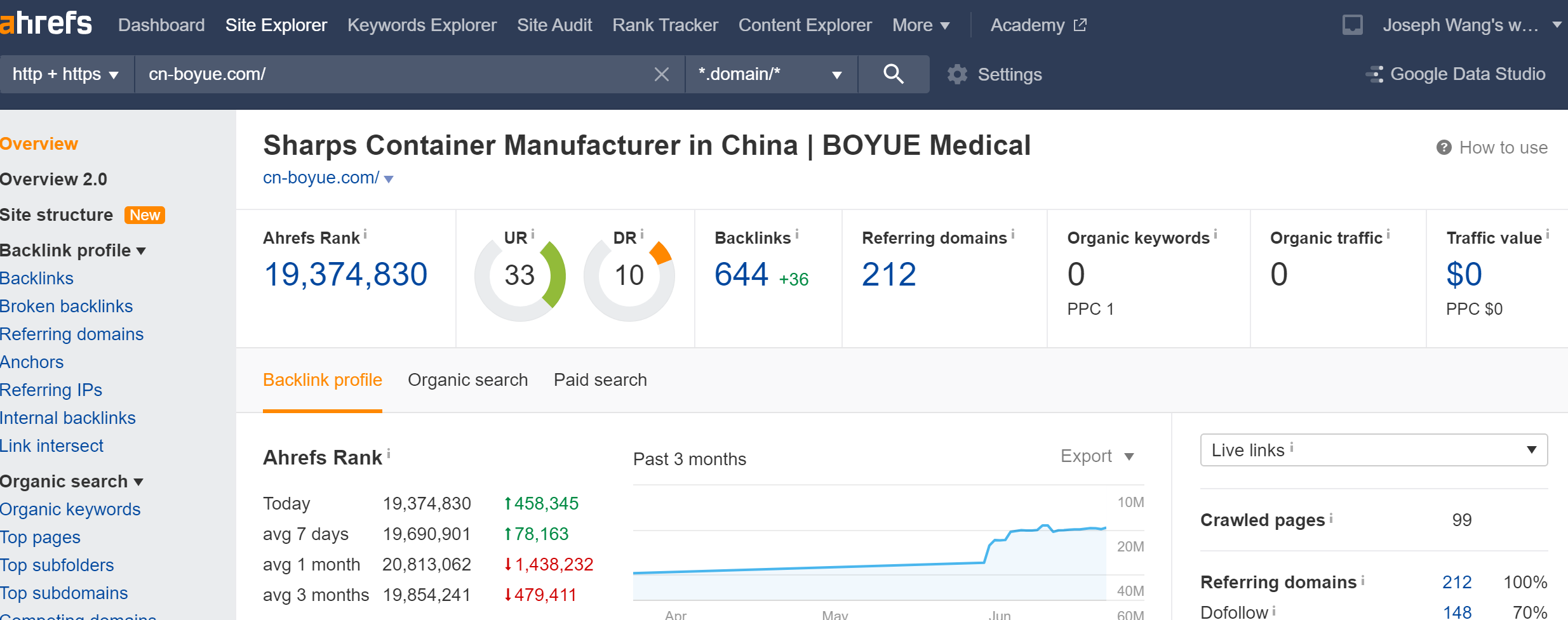1568x620 pixels.
Task: Open Top pages sidebar link
Action: tap(40, 537)
